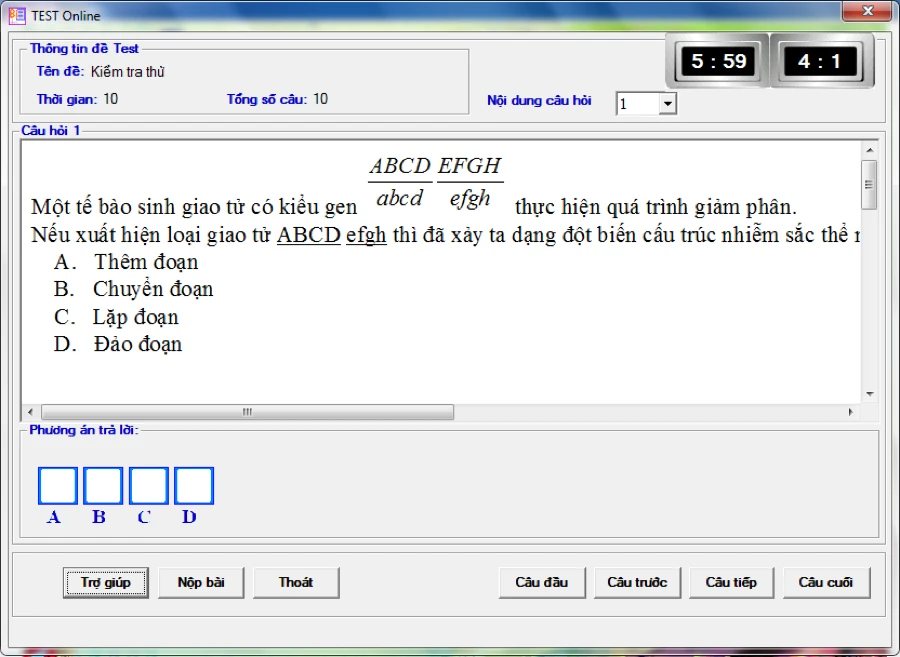
Task: Click the TEST Online app icon in title bar
Action: click(x=17, y=15)
